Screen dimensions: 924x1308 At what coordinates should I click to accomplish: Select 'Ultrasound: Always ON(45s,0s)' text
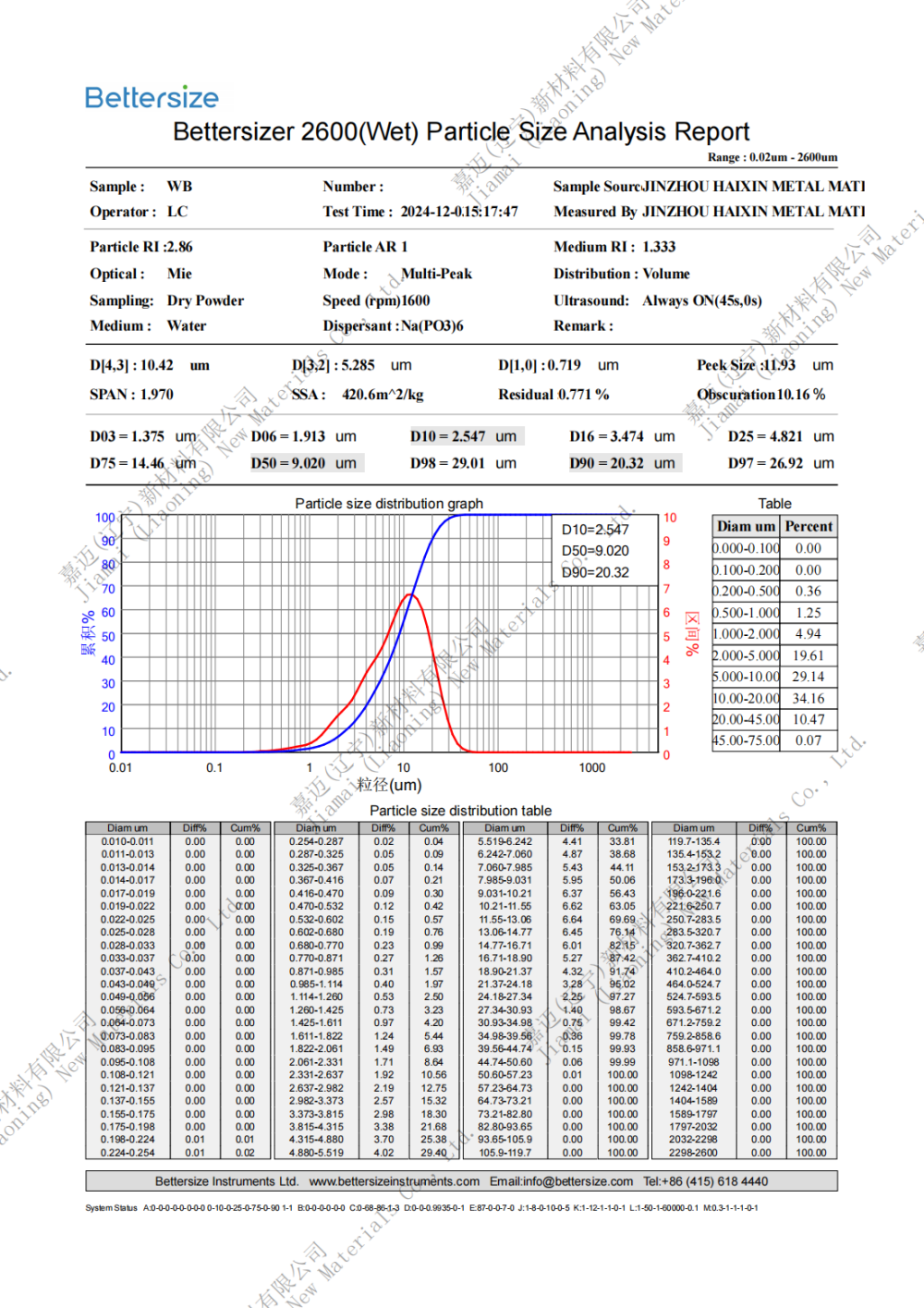click(658, 300)
